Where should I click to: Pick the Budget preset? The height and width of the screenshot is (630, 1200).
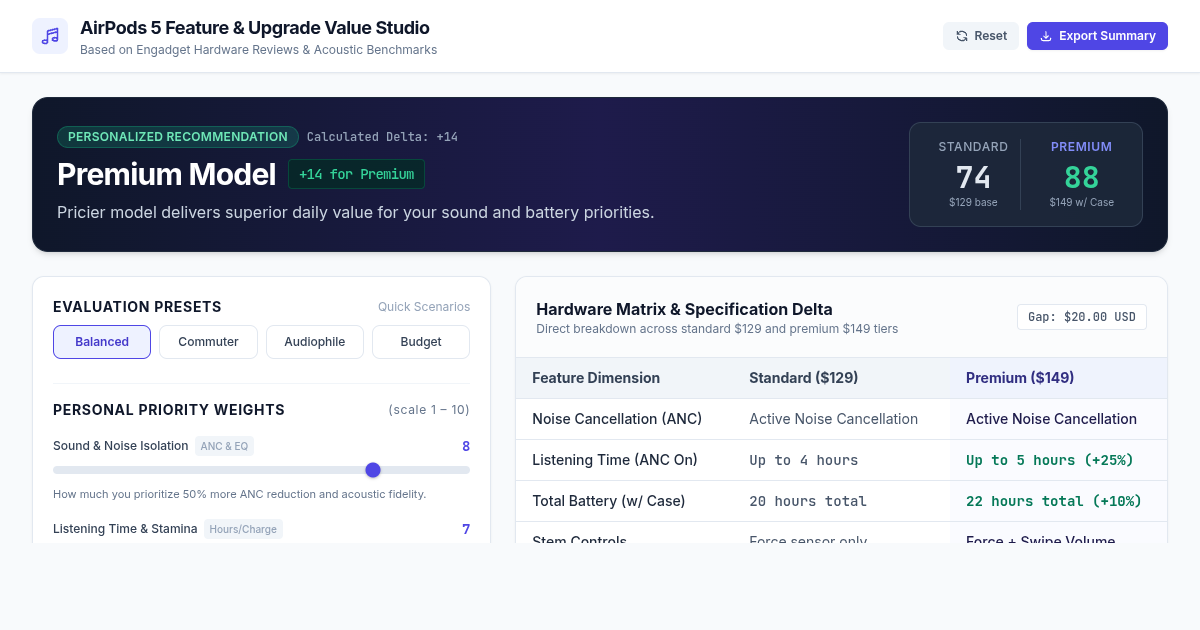[x=421, y=342]
